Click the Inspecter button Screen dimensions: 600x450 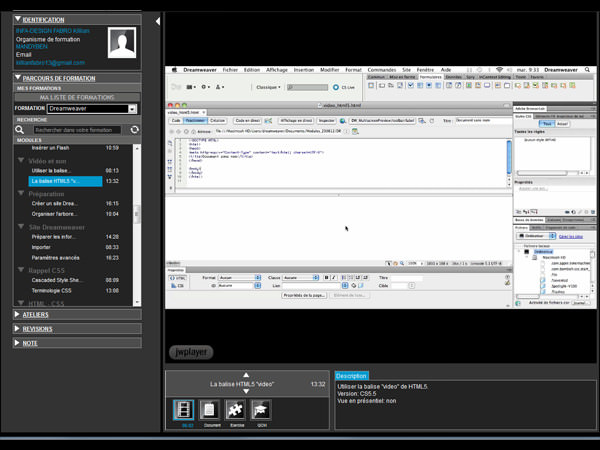point(326,121)
